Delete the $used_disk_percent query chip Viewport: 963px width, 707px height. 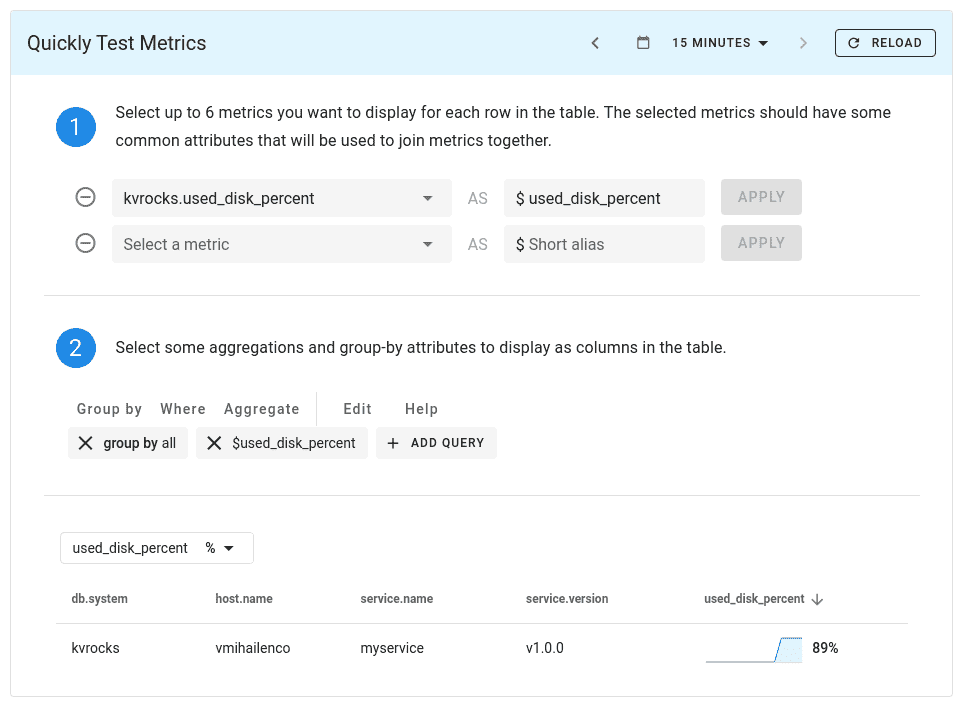pos(214,443)
